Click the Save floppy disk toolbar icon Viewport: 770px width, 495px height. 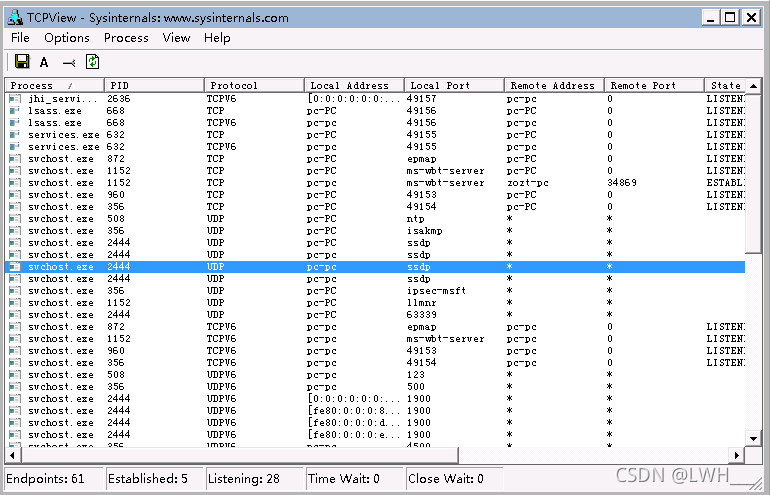(22, 62)
